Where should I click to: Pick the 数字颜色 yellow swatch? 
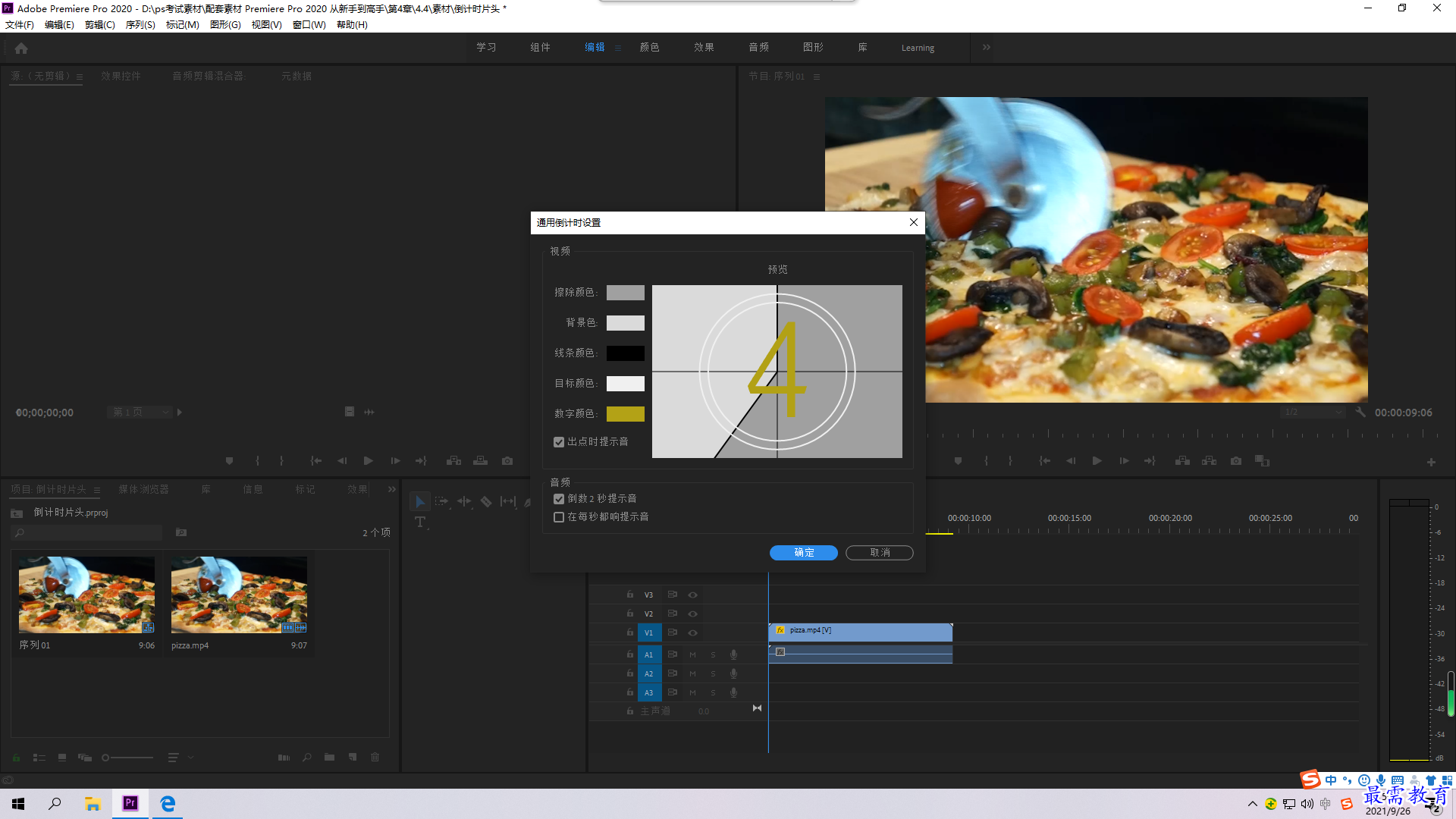coord(626,414)
